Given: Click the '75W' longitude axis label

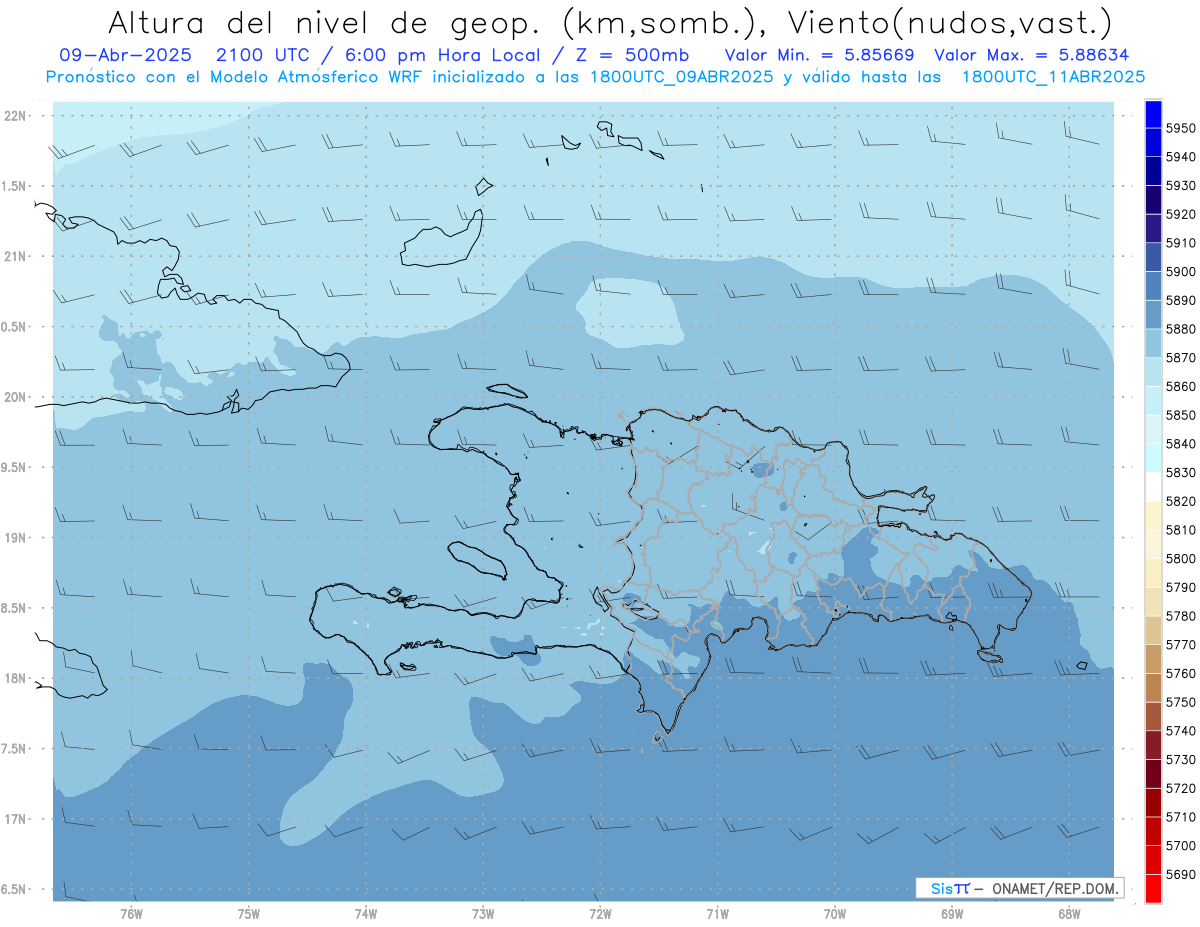Looking at the screenshot, I should pos(249,914).
